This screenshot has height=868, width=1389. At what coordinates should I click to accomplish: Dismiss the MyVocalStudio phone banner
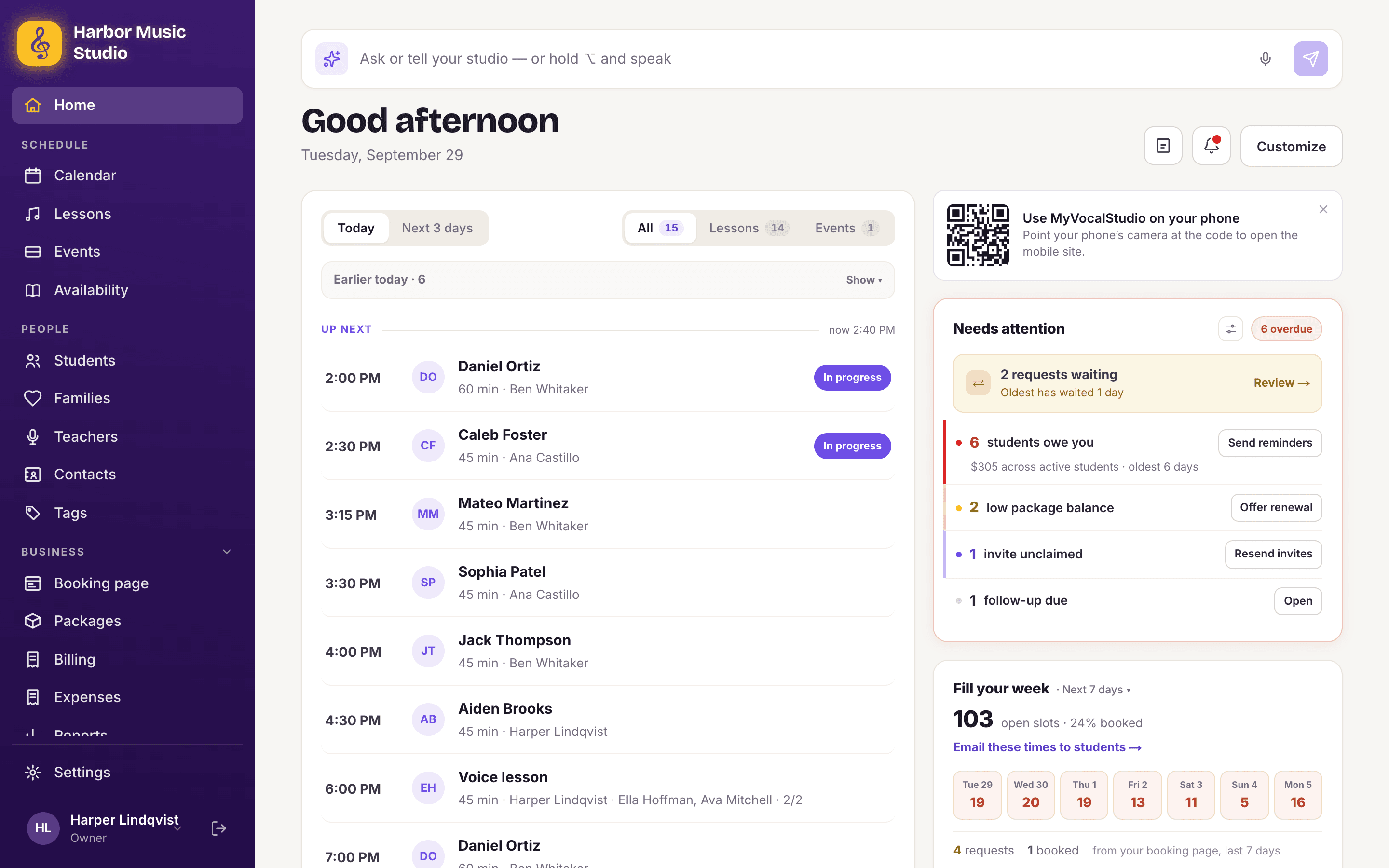(x=1323, y=210)
